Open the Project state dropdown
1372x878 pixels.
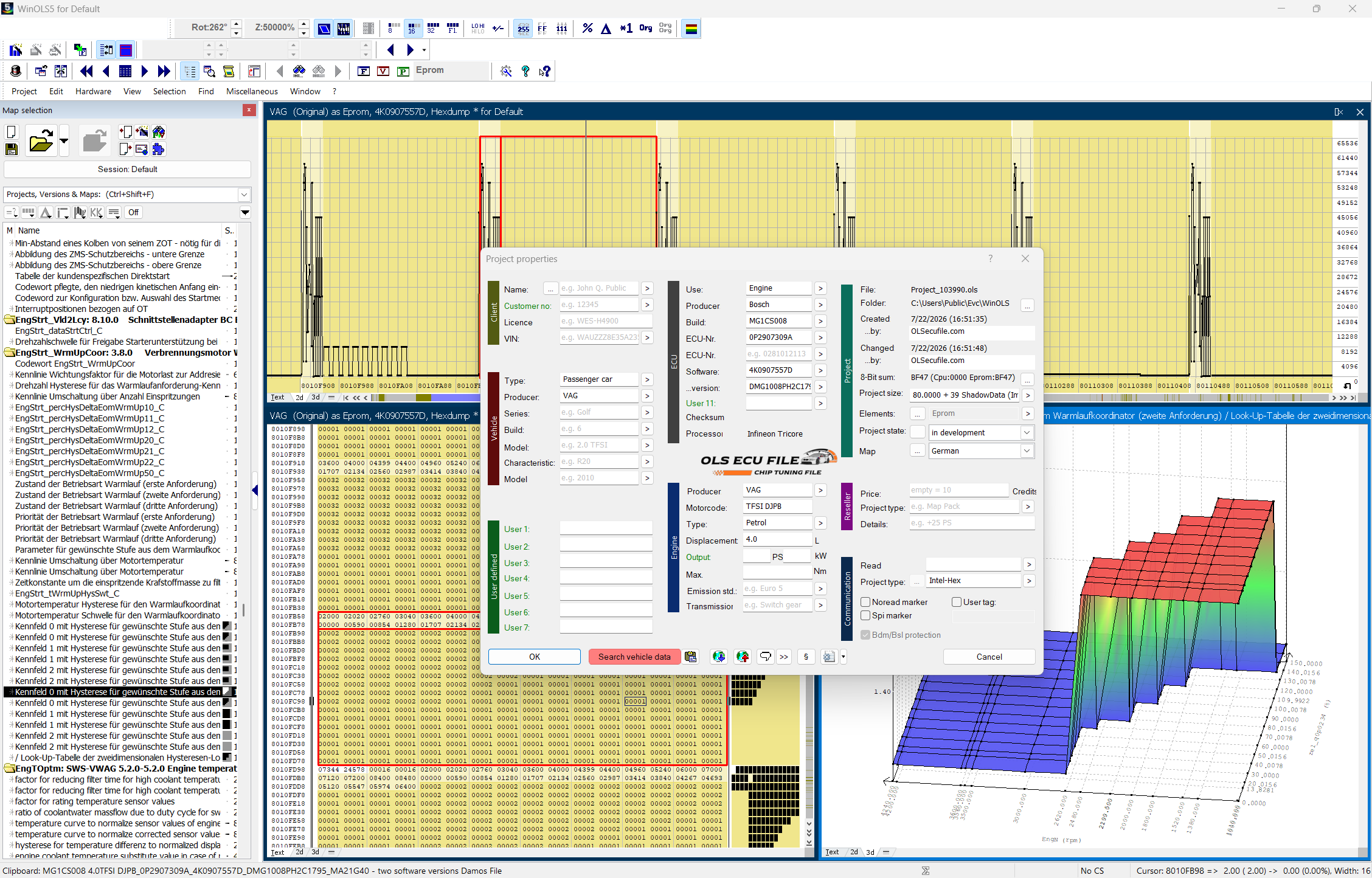[x=1027, y=432]
